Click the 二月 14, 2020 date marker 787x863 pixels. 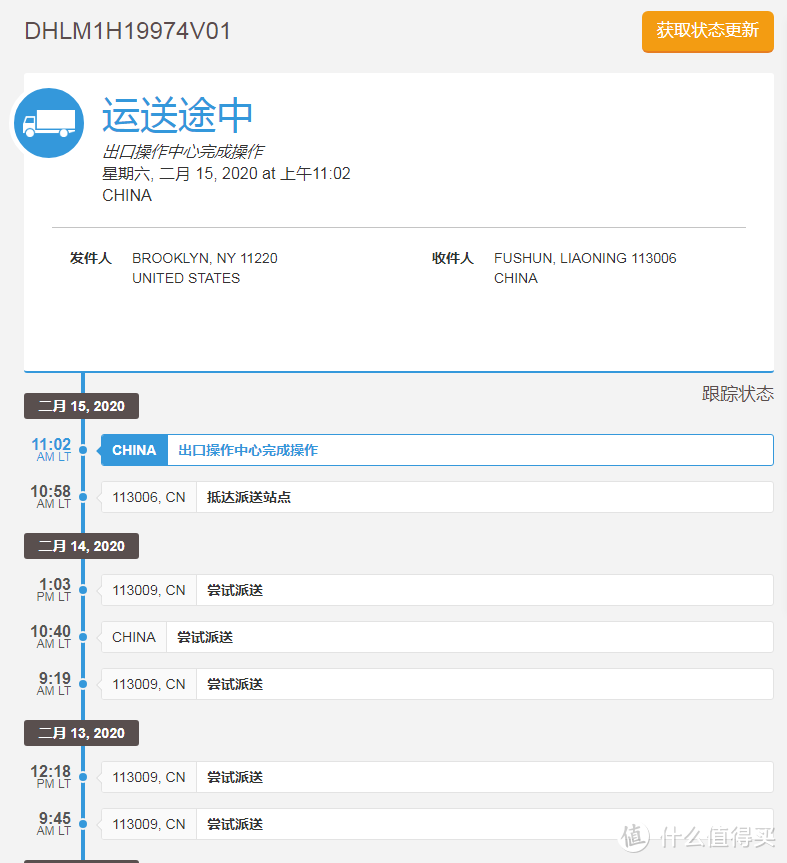point(82,546)
